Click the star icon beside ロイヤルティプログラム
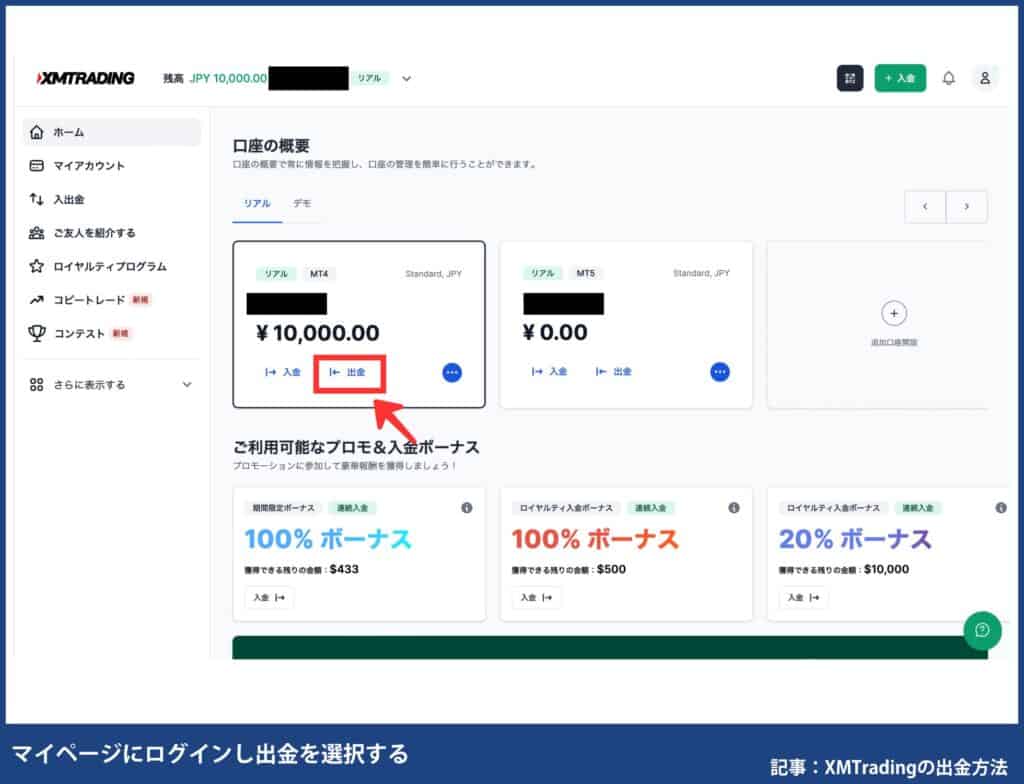This screenshot has width=1024, height=784. pyautogui.click(x=37, y=266)
